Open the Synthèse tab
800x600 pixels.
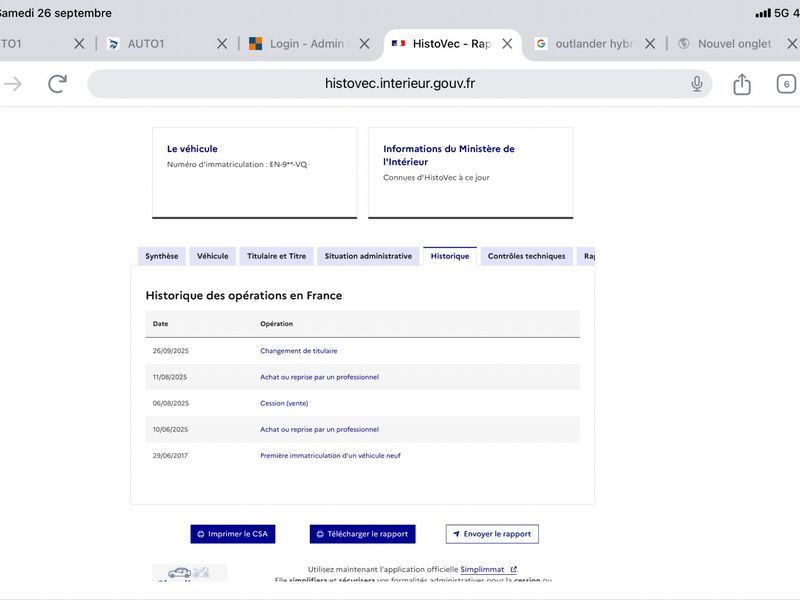click(x=162, y=256)
